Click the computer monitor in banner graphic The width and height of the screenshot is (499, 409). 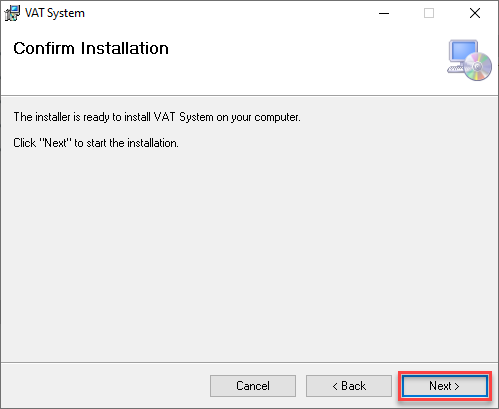coord(463,52)
